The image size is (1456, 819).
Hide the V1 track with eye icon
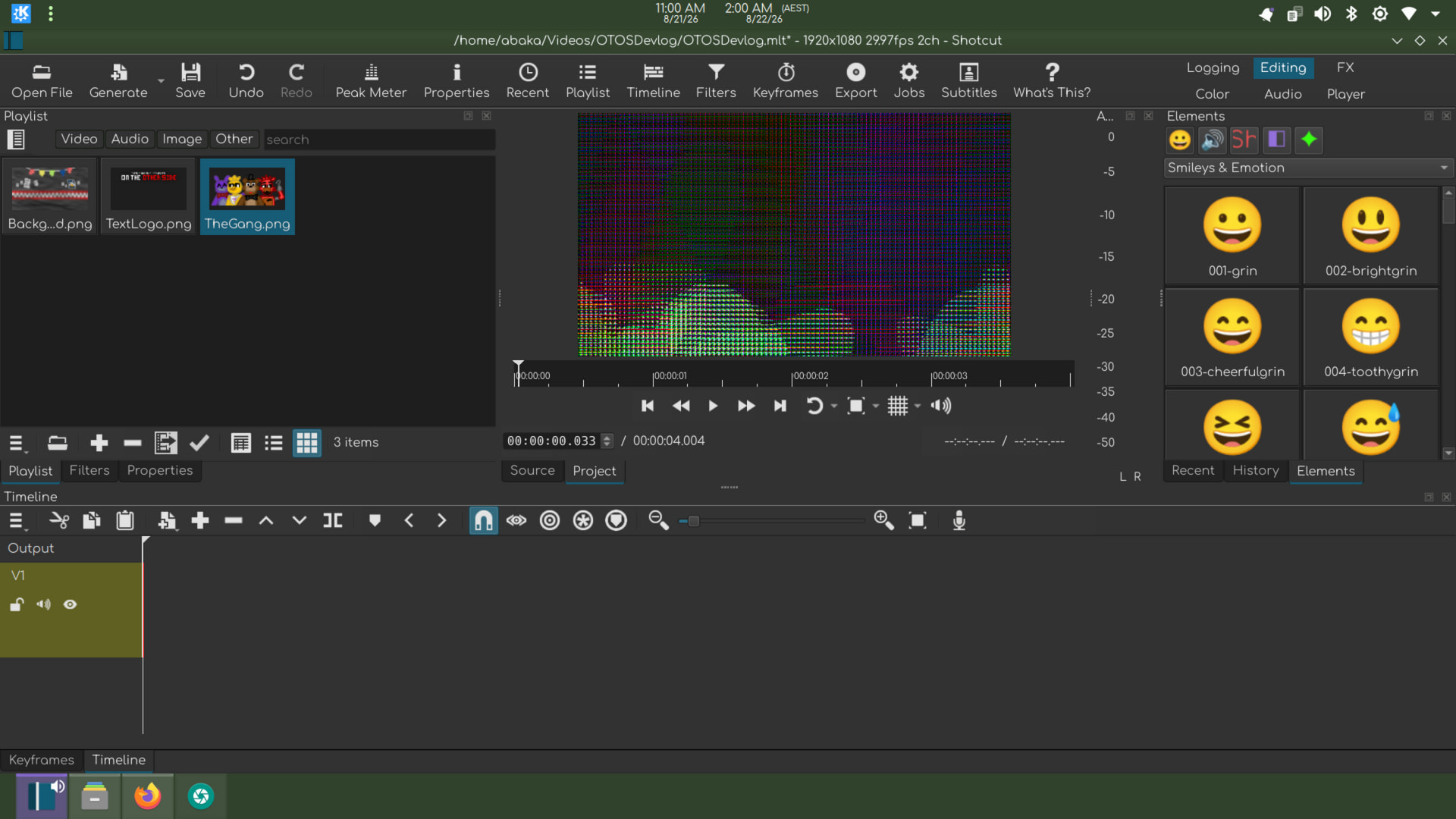[x=71, y=604]
